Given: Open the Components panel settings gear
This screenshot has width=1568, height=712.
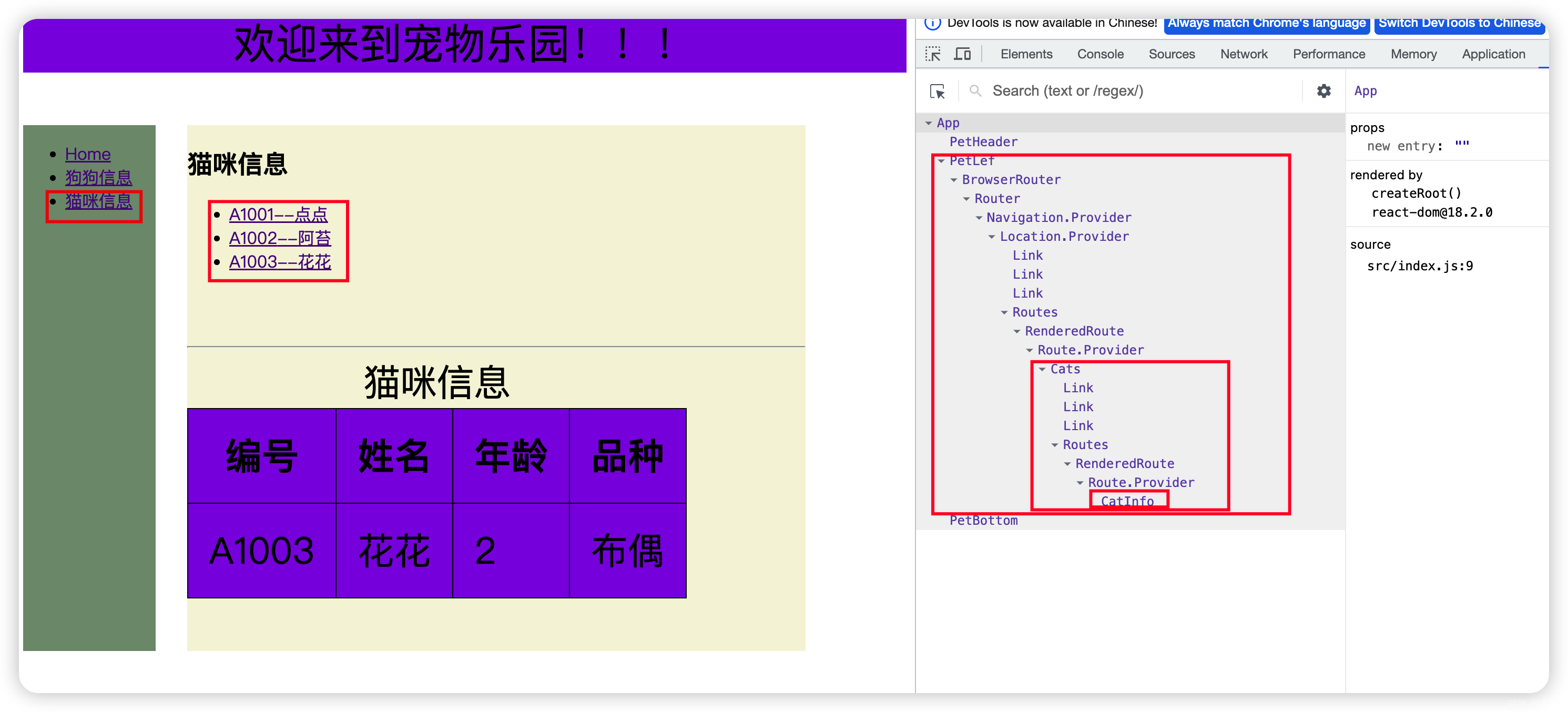Looking at the screenshot, I should 1324,90.
